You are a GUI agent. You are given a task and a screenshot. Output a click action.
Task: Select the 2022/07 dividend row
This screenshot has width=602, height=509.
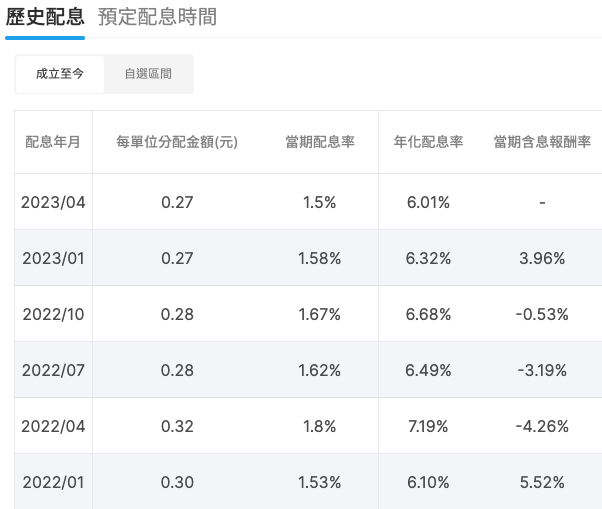point(308,370)
